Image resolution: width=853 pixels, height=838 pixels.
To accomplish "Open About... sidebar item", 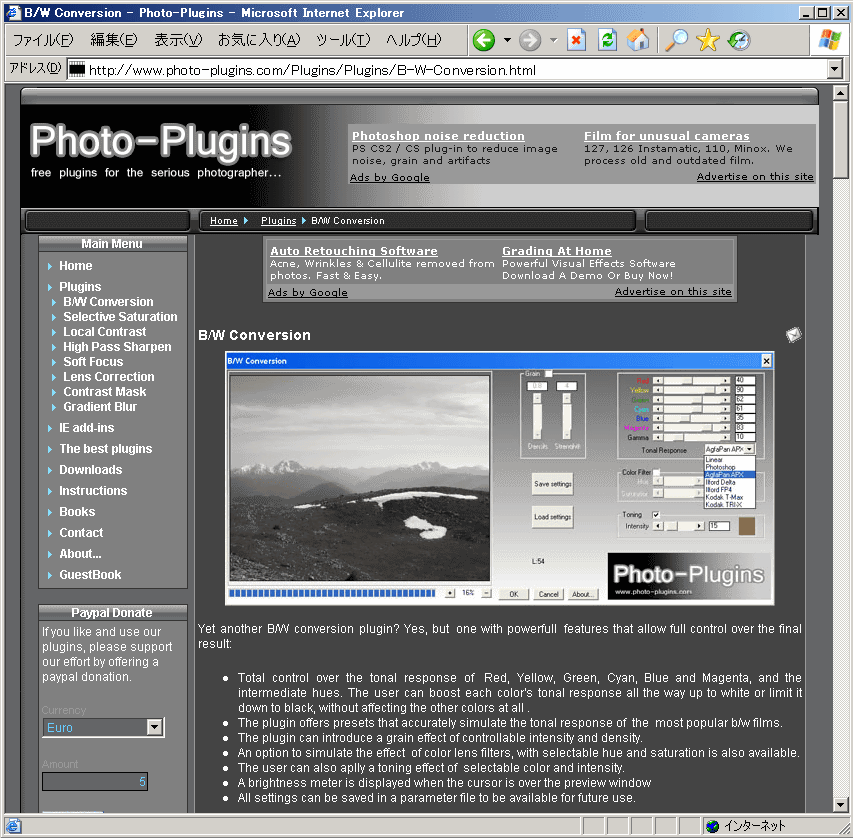I will pos(80,553).
